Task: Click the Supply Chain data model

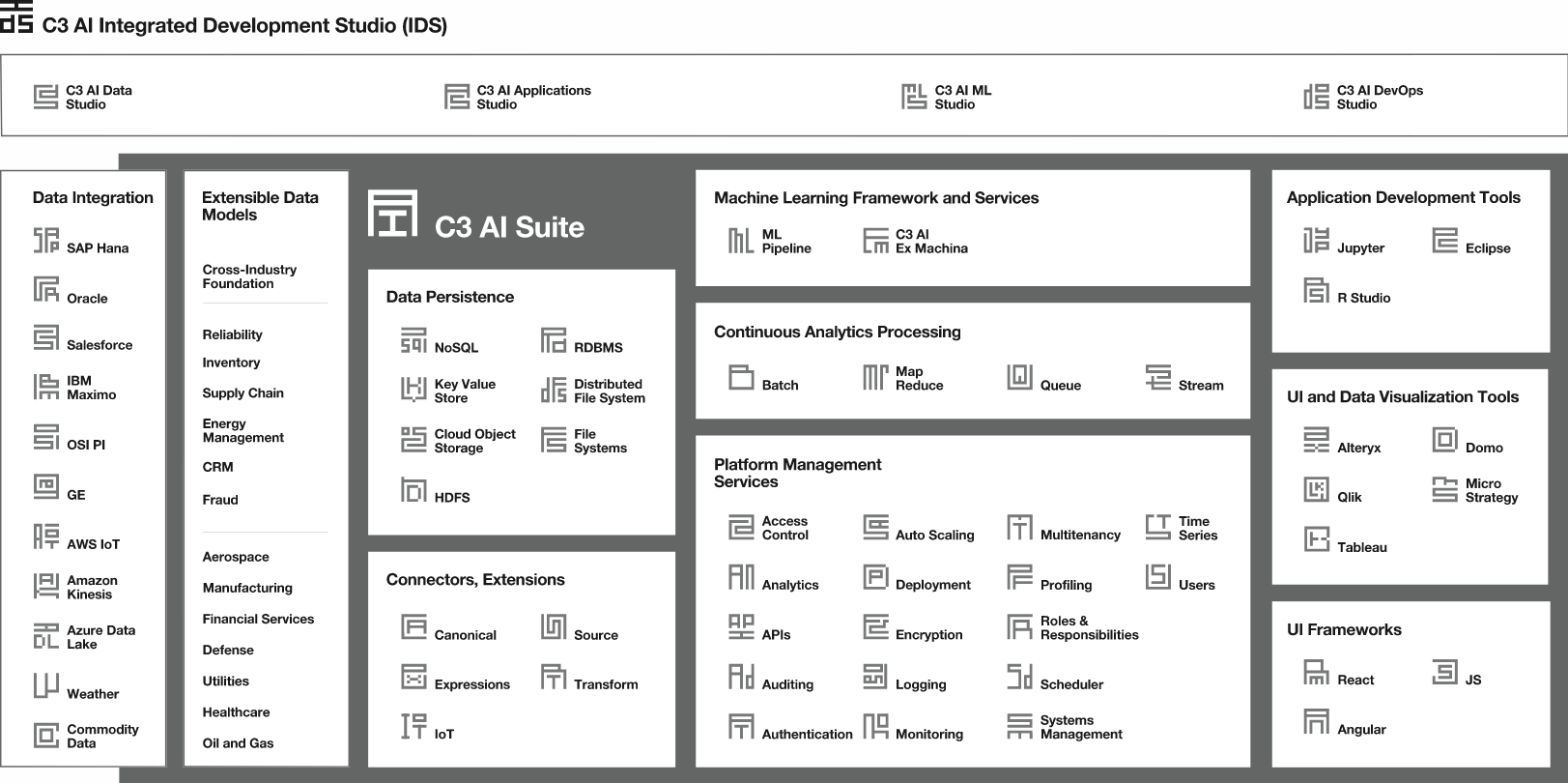Action: point(242,393)
